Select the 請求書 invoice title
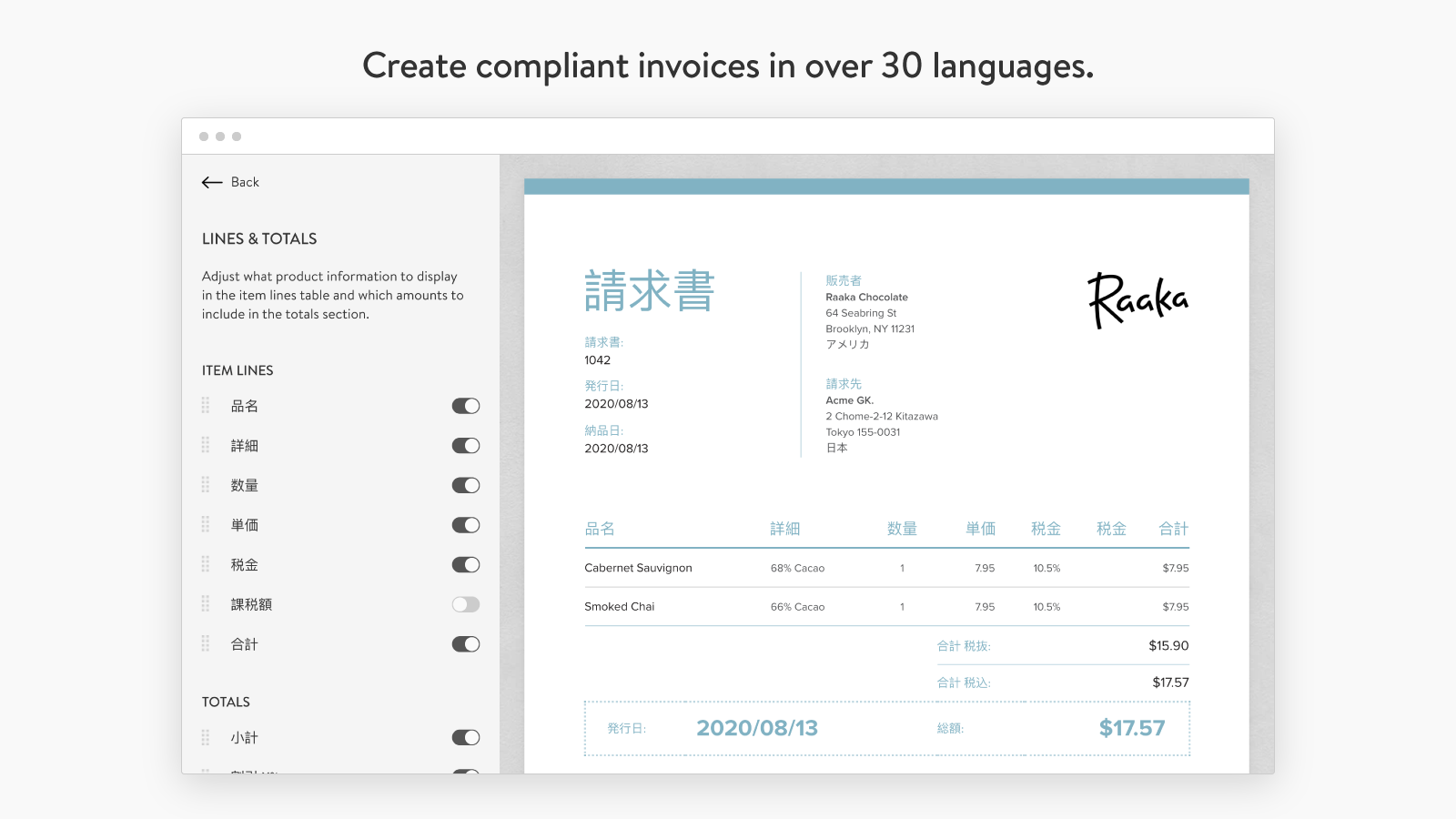 coord(649,291)
